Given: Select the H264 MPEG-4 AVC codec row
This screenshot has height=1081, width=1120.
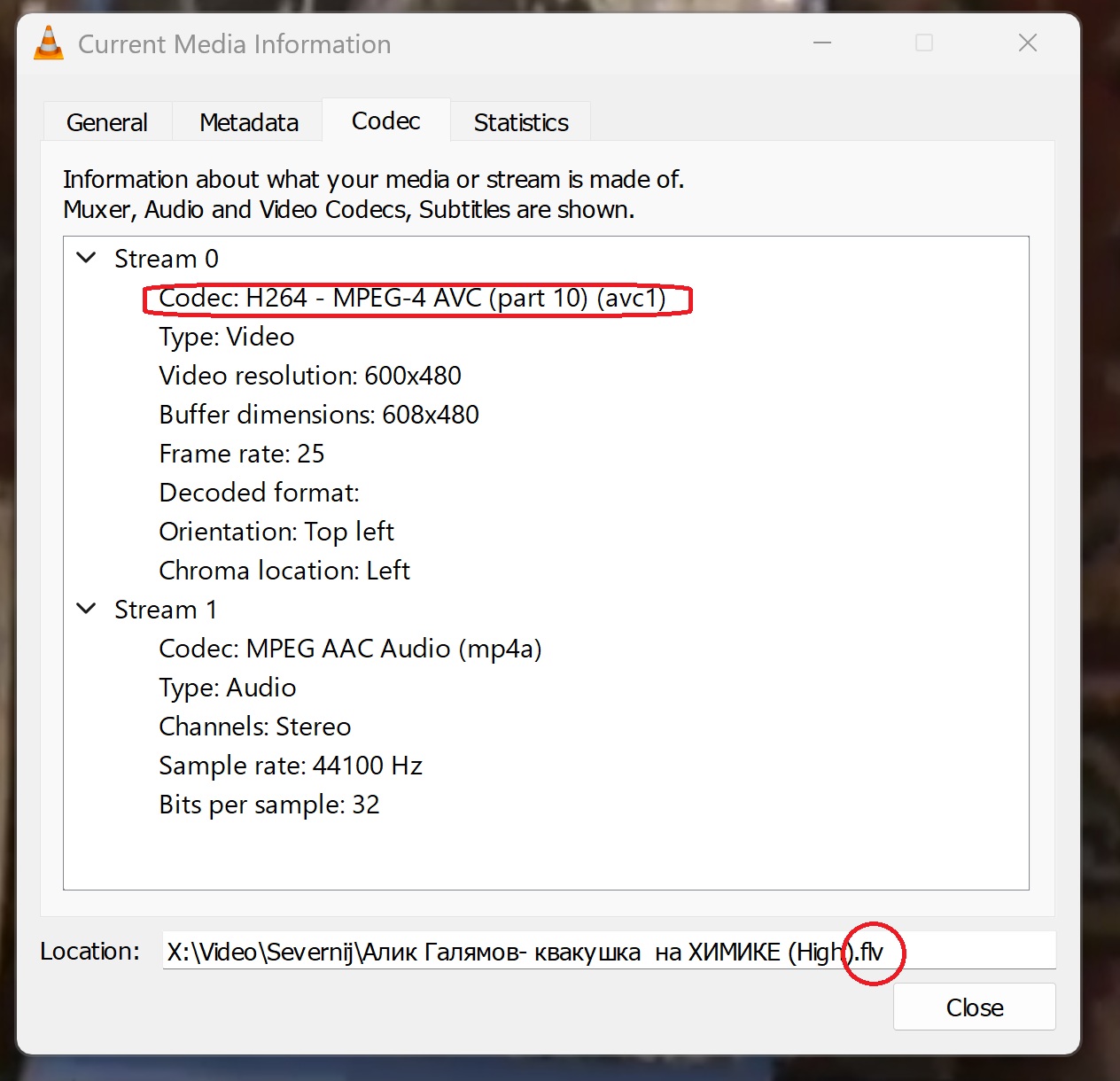Looking at the screenshot, I should 412,299.
